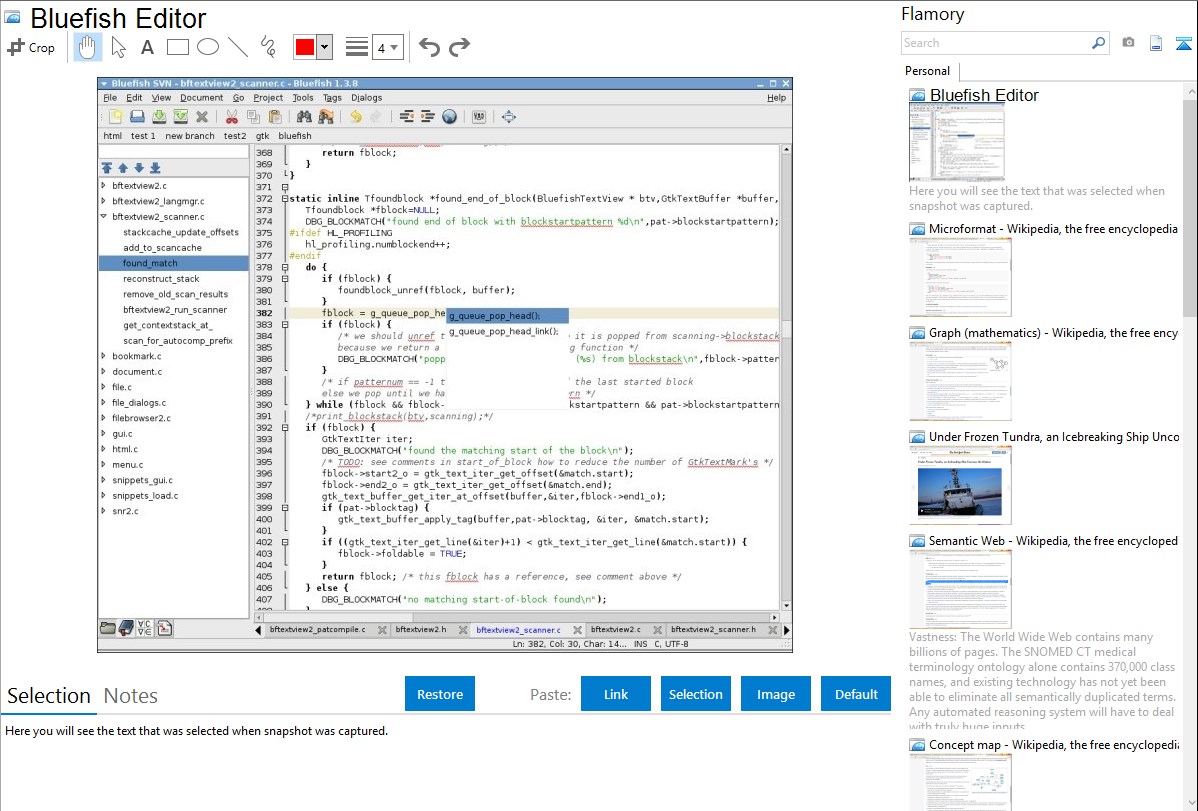Open the color dropdown arrow
The image size is (1198, 811).
324,47
